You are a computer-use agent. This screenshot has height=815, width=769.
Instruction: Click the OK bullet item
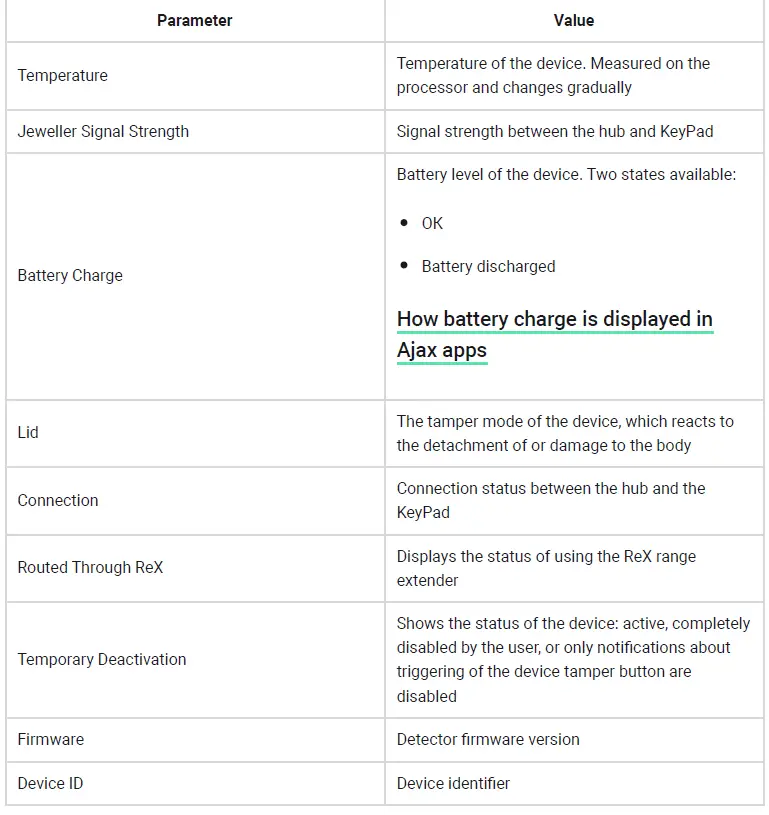[432, 223]
